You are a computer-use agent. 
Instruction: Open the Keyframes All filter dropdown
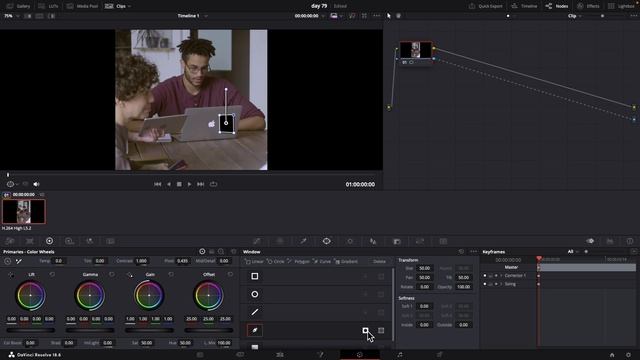[x=573, y=252]
